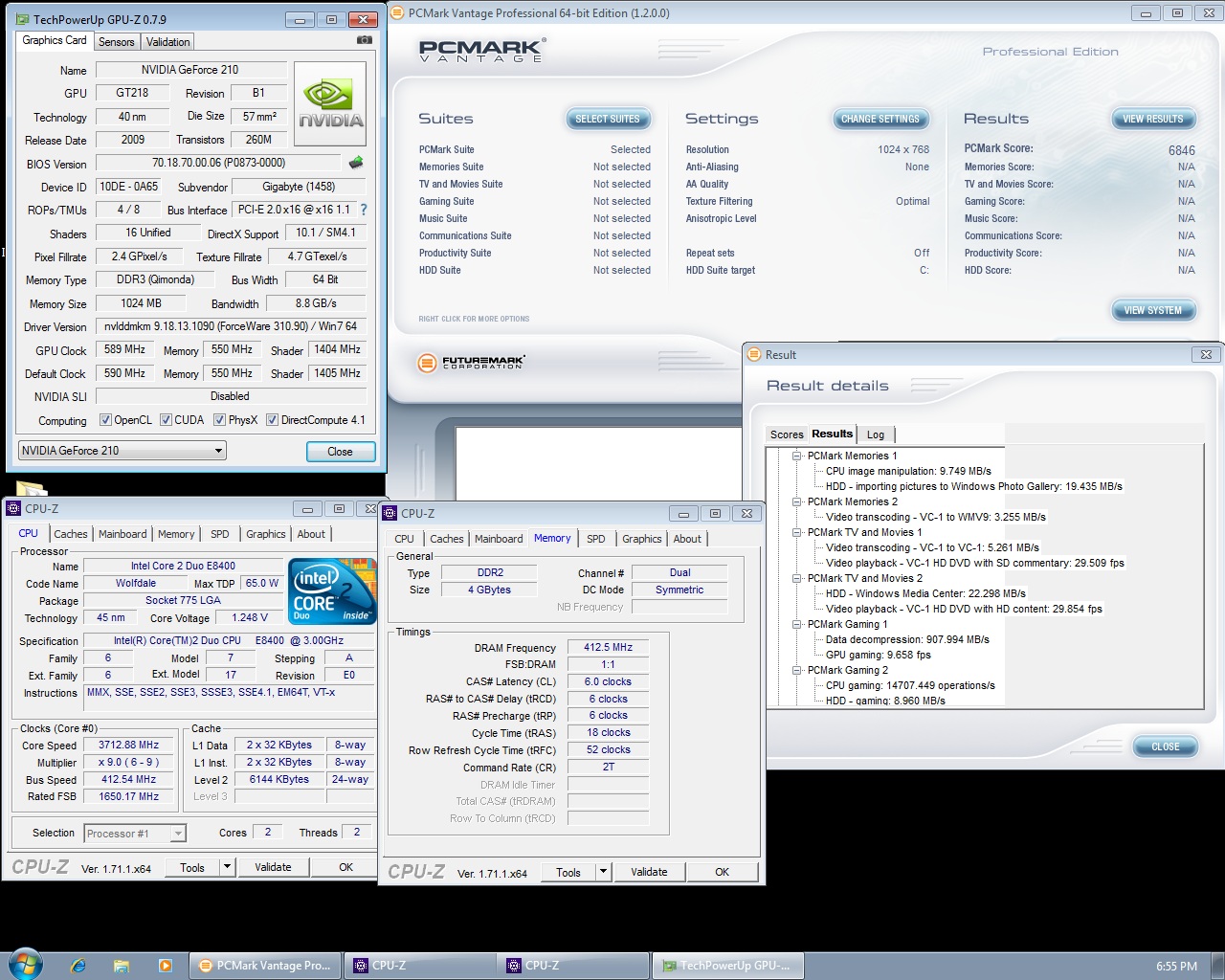Click the Intel Core 2 Duo logo
Viewport: 1225px width, 980px height.
[332, 591]
